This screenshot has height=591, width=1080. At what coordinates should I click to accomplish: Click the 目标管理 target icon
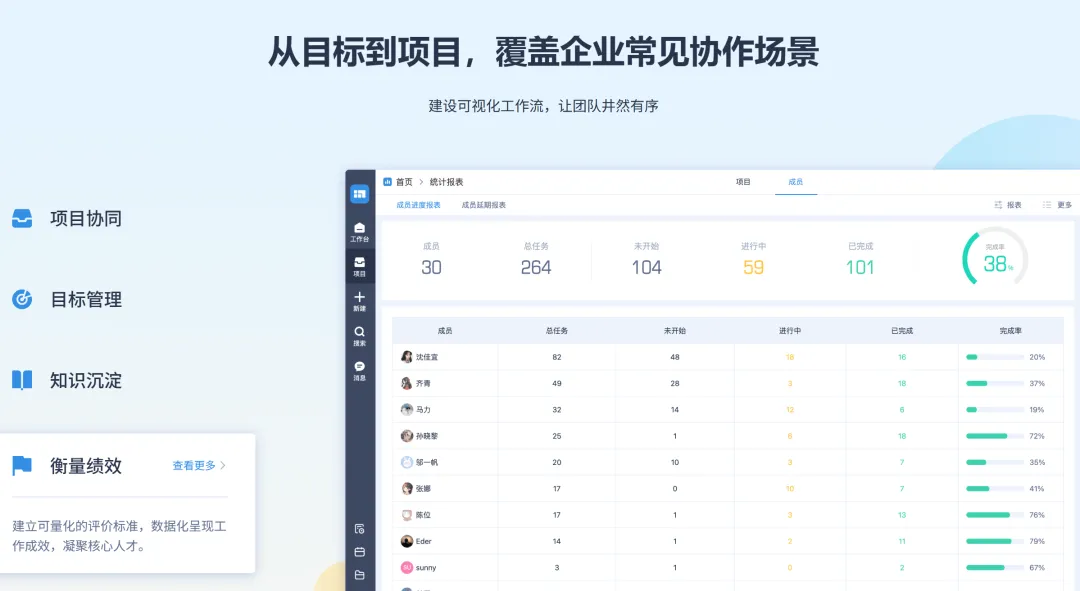[x=22, y=299]
